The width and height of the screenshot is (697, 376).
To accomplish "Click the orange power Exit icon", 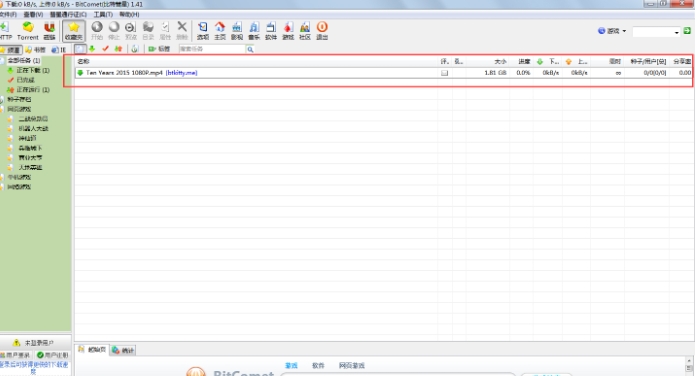I will pyautogui.click(x=322, y=31).
